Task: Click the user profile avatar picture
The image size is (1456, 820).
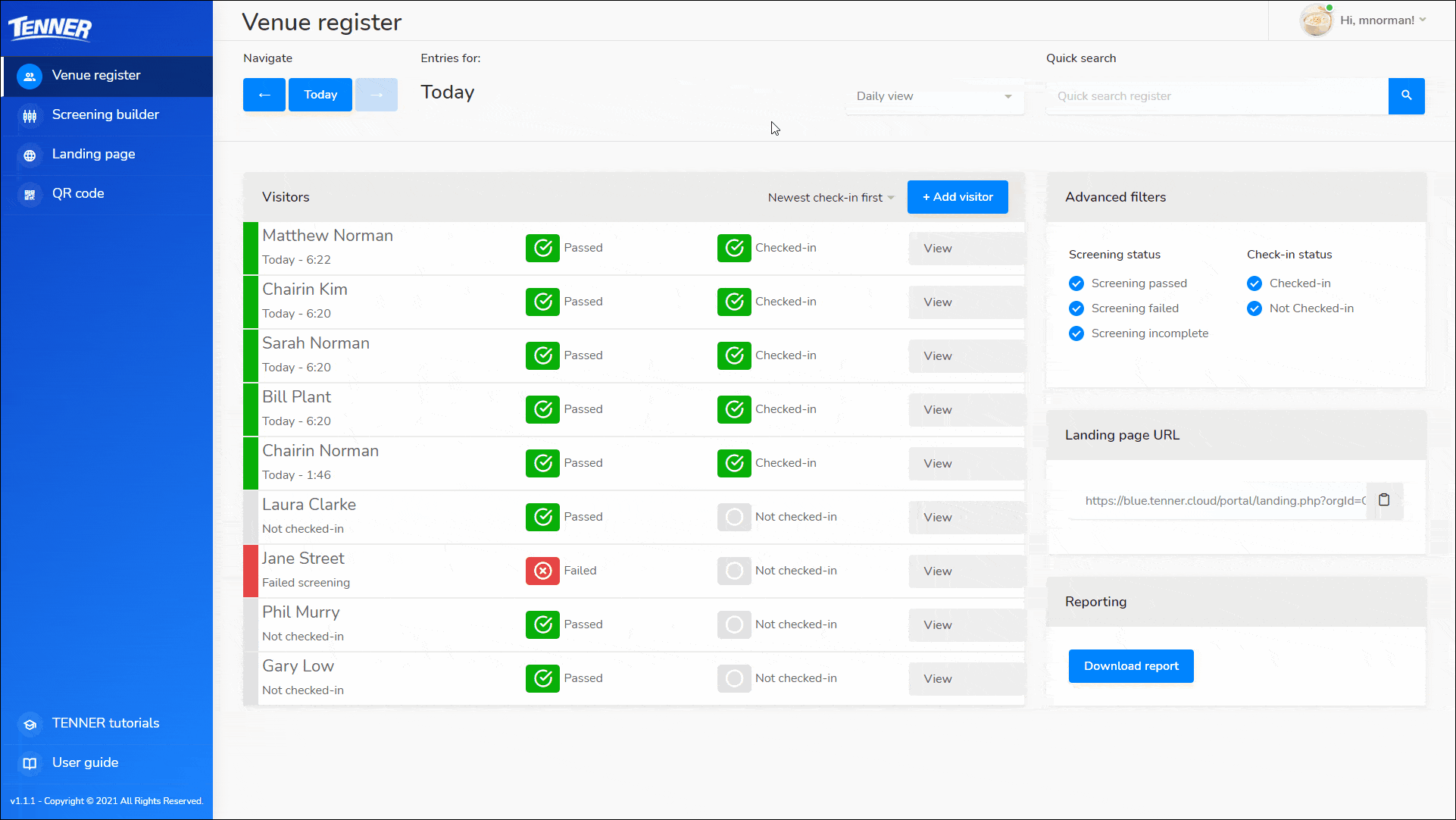Action: [x=1317, y=20]
